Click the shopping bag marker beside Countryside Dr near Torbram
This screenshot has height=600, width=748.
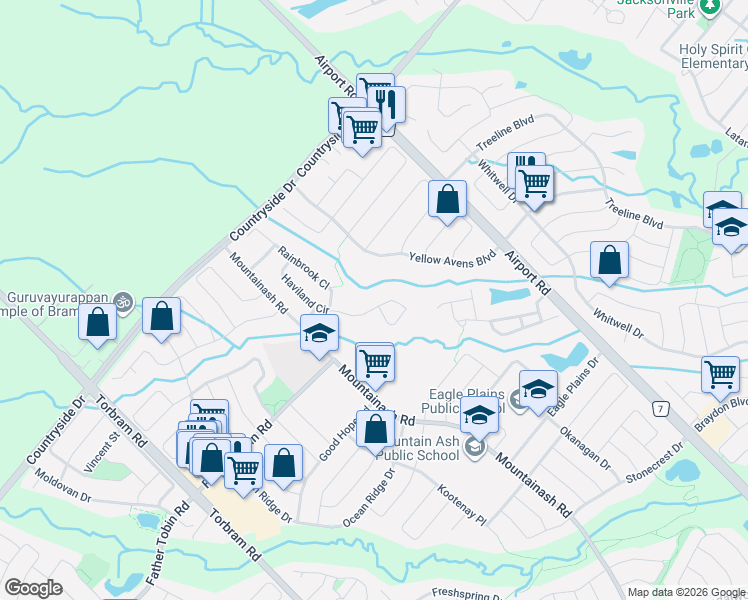coord(161,316)
